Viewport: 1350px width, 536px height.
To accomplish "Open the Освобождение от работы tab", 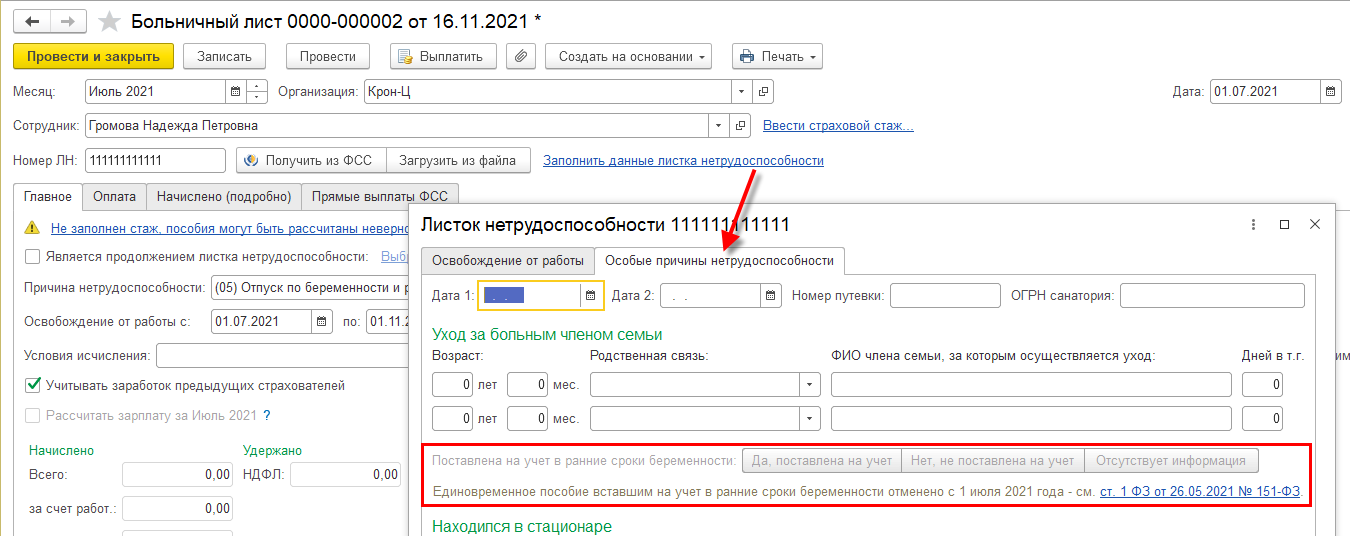I will click(507, 260).
